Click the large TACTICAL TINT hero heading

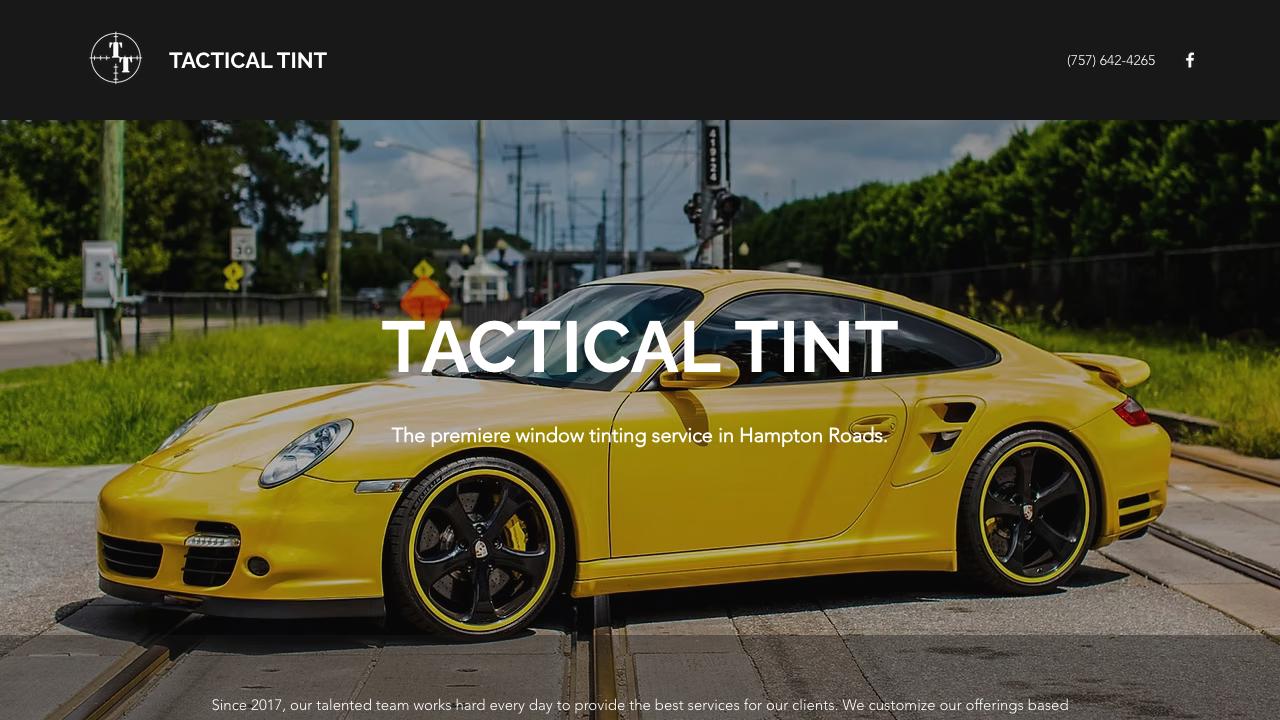639,346
